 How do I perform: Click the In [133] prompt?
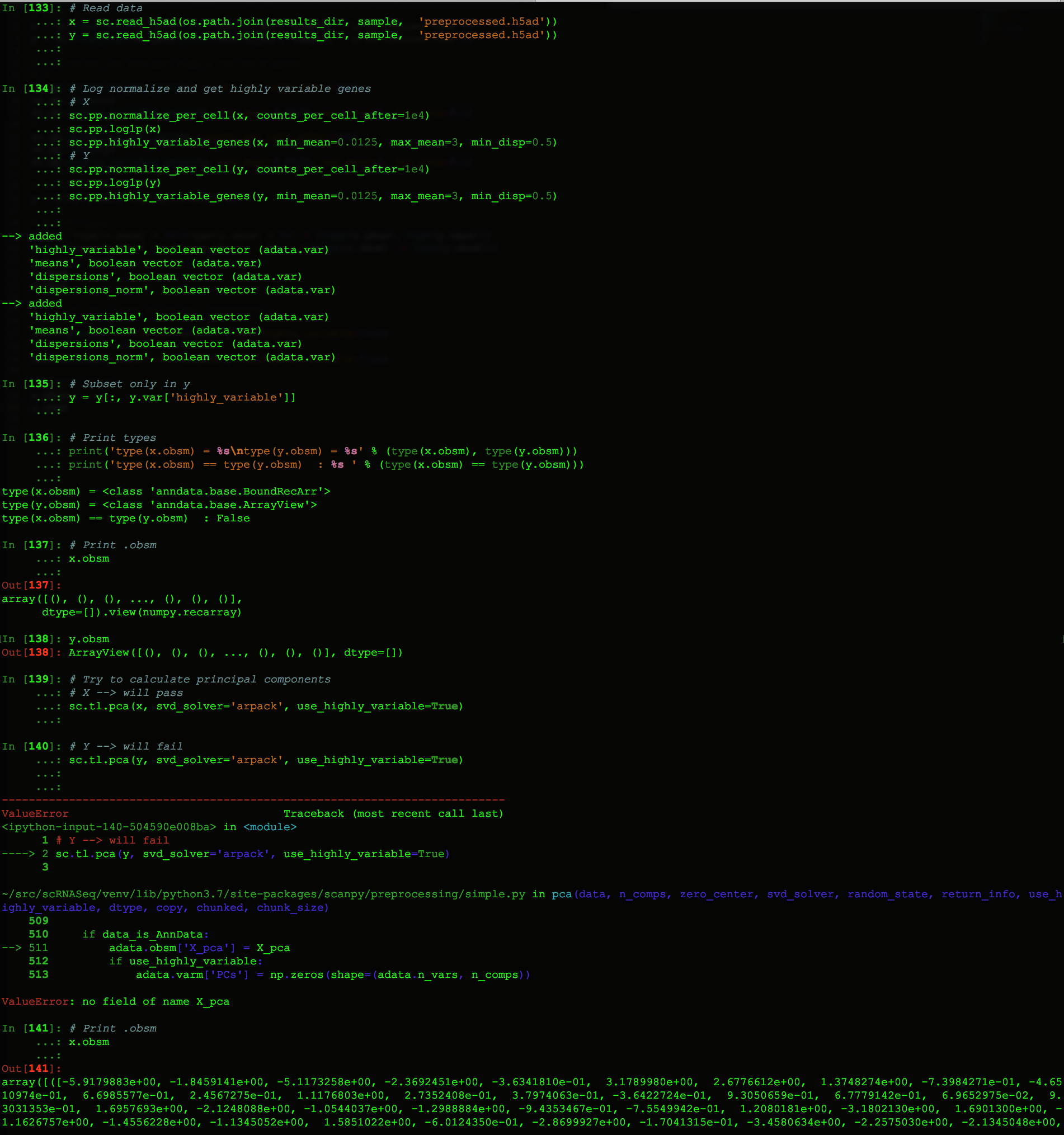pyautogui.click(x=31, y=8)
